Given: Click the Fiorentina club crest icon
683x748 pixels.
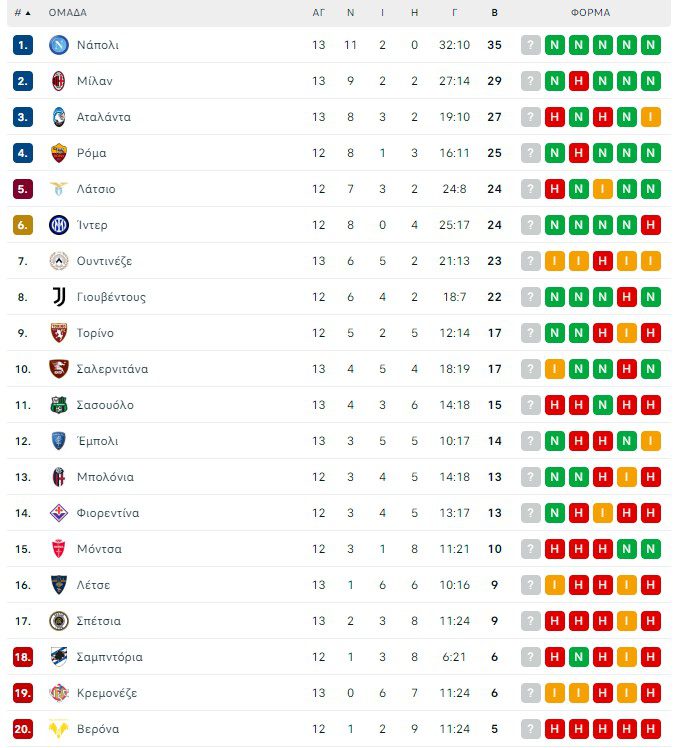Looking at the screenshot, I should 58,513.
